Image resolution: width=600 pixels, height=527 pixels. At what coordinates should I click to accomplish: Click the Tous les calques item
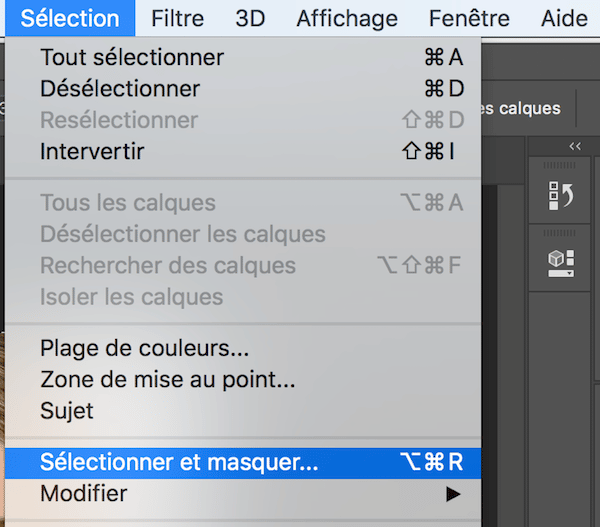127,203
